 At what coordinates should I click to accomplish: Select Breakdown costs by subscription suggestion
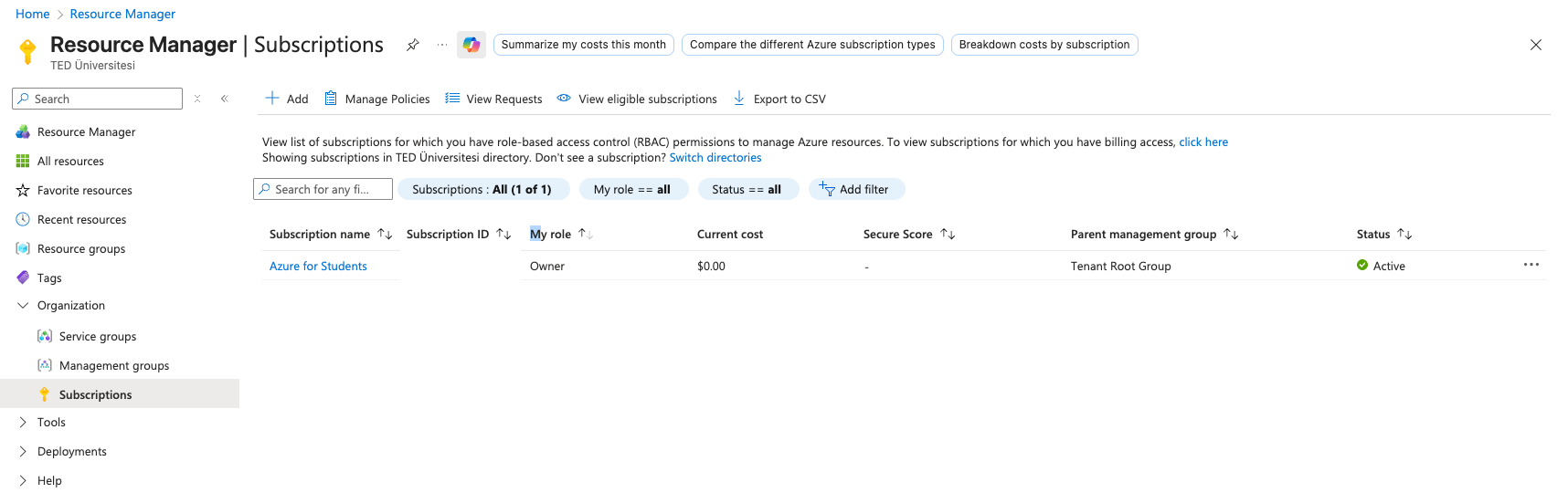pyautogui.click(x=1044, y=45)
